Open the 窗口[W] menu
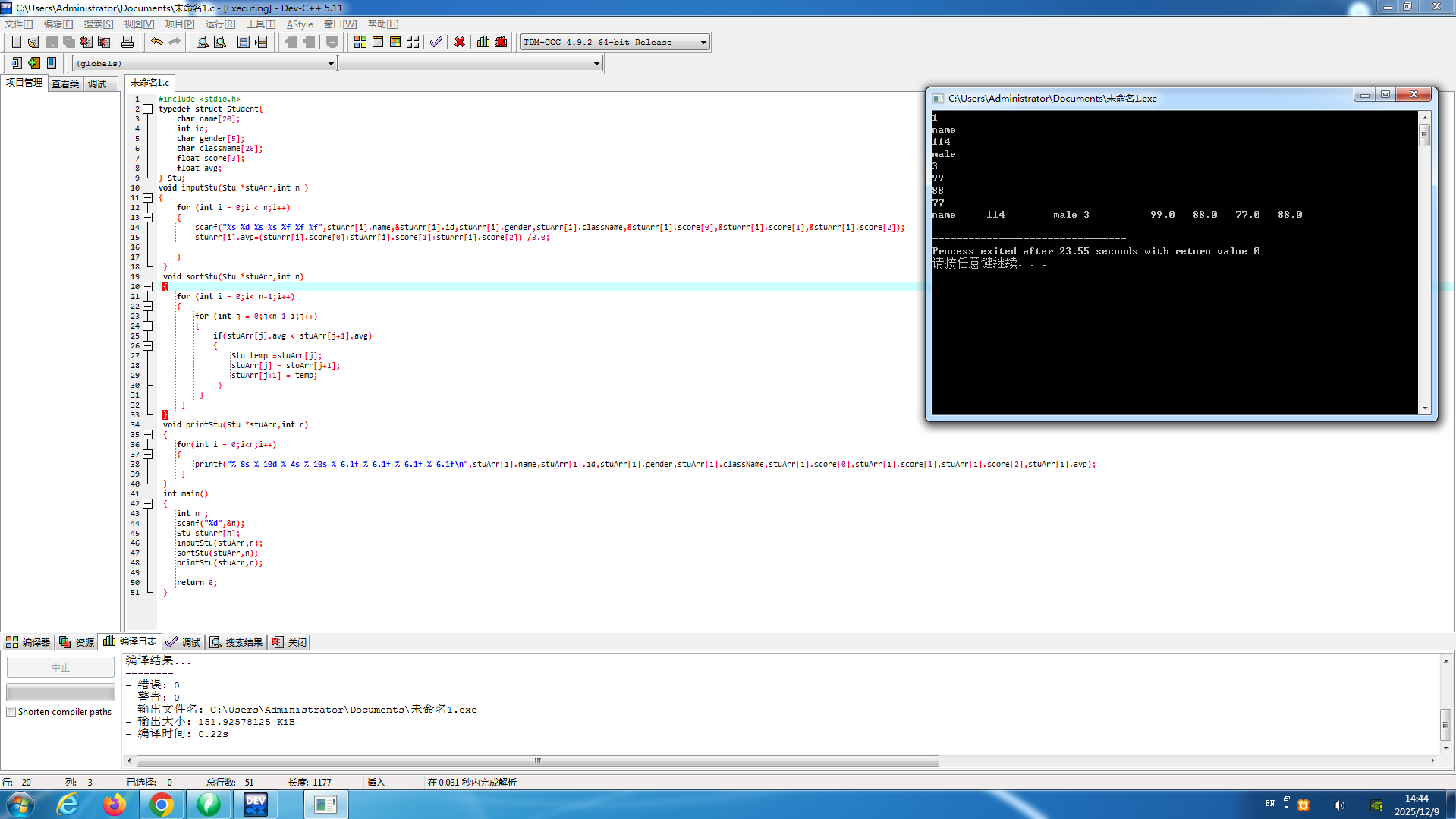This screenshot has width=1456, height=819. pyautogui.click(x=341, y=24)
